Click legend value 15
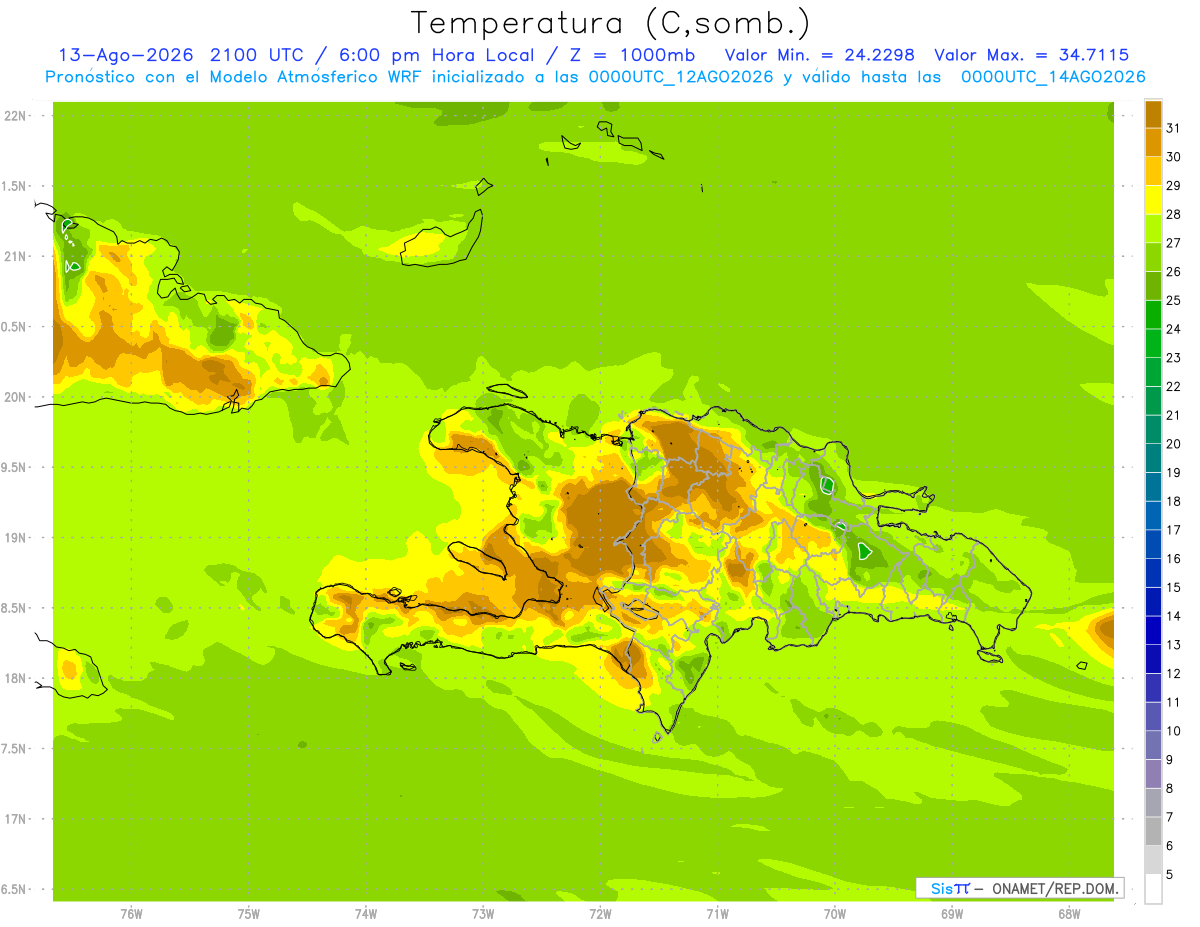This screenshot has width=1200, height=927. pos(1174,587)
